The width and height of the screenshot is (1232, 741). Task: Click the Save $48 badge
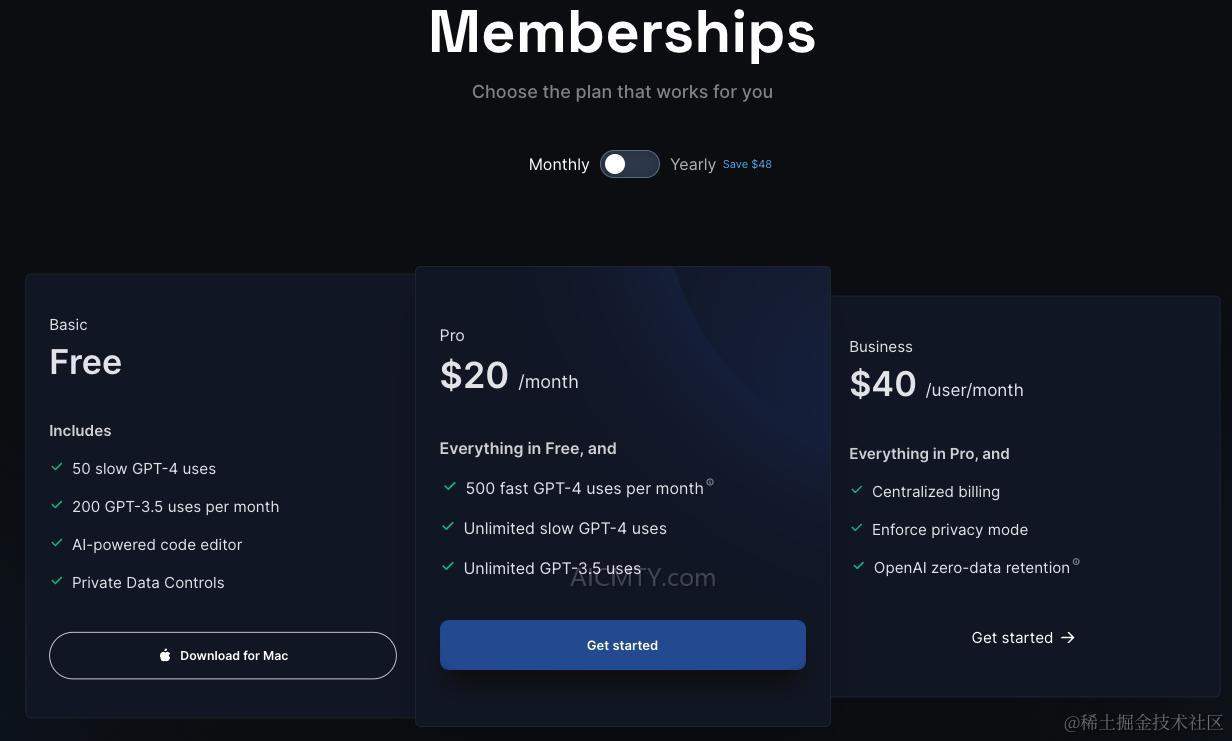[747, 164]
